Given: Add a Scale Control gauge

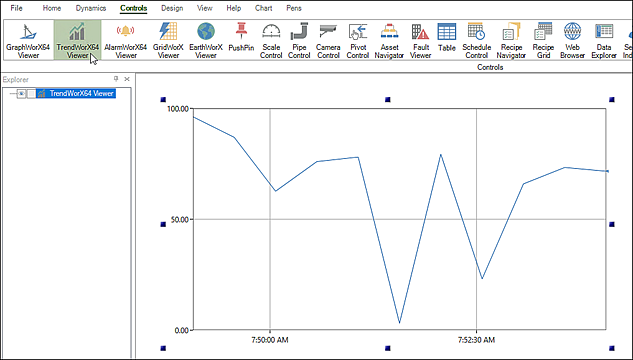Looking at the screenshot, I should 271,41.
